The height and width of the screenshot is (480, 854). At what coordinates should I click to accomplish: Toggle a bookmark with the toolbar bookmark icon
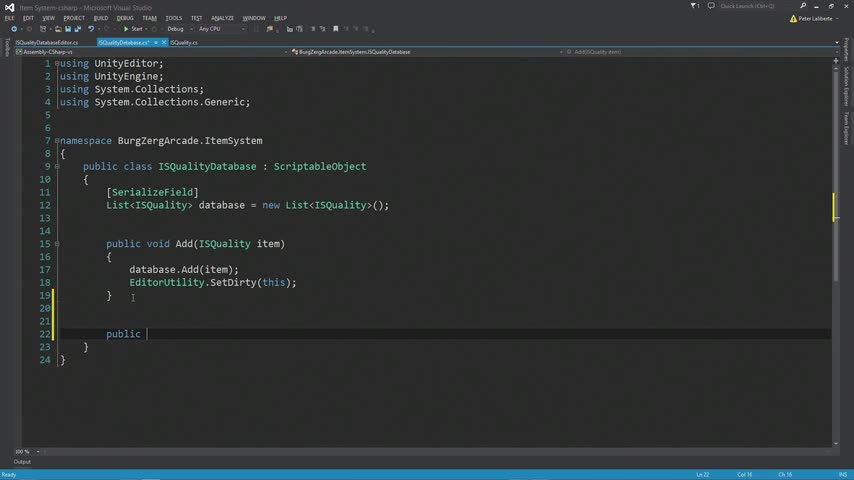336,29
